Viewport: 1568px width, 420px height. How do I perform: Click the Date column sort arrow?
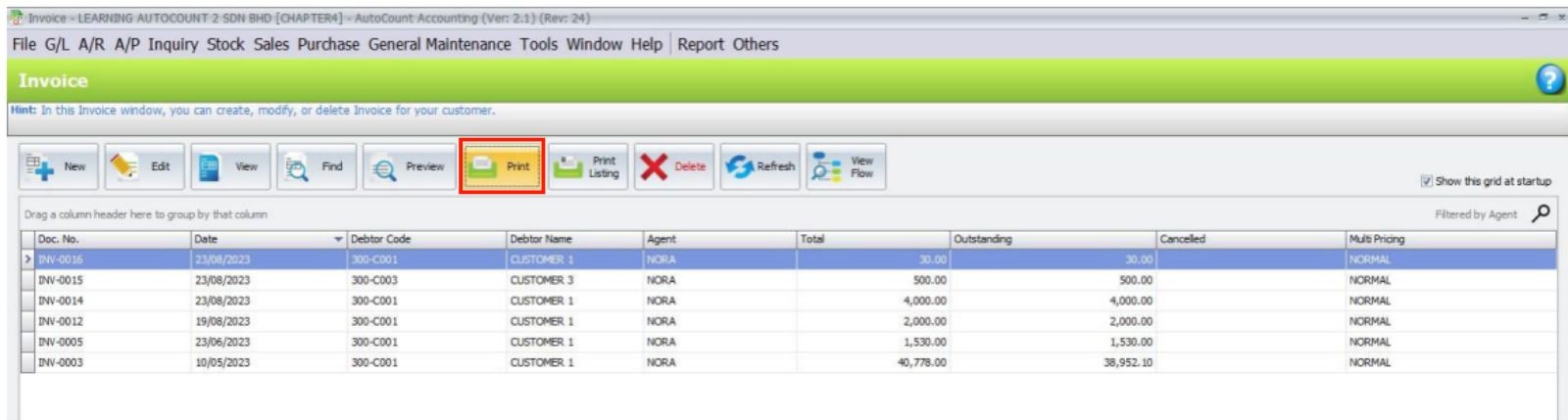click(x=338, y=240)
